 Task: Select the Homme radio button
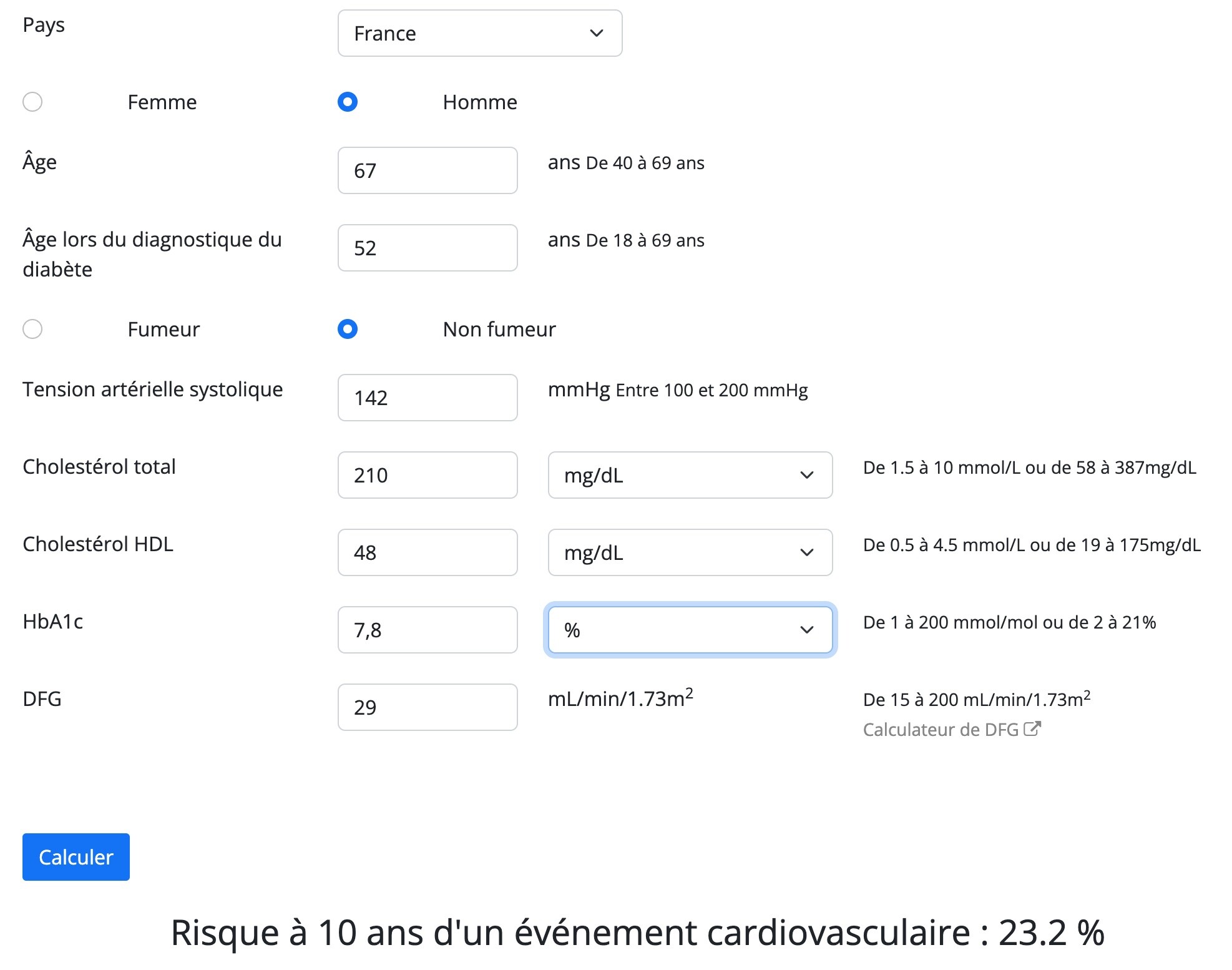[x=348, y=102]
